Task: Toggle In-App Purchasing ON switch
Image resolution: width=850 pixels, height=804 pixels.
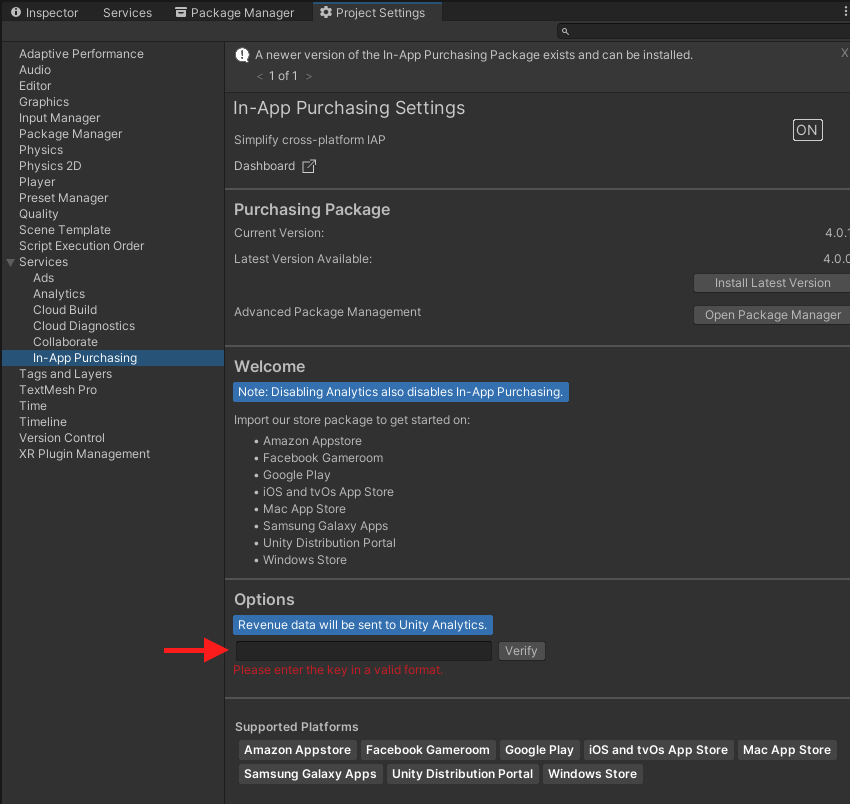Action: (x=807, y=130)
